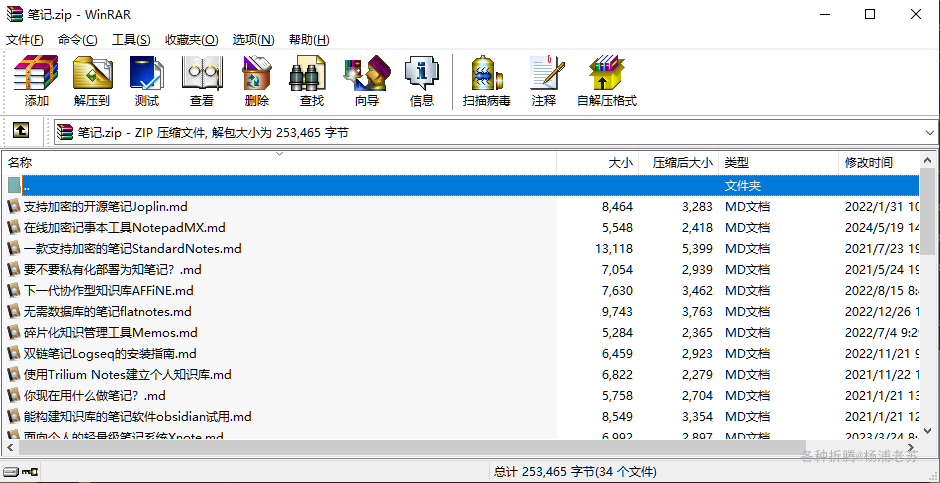Viewport: 940px width, 483px height.
Task: Click file icon of Logseq row
Action: (x=14, y=354)
